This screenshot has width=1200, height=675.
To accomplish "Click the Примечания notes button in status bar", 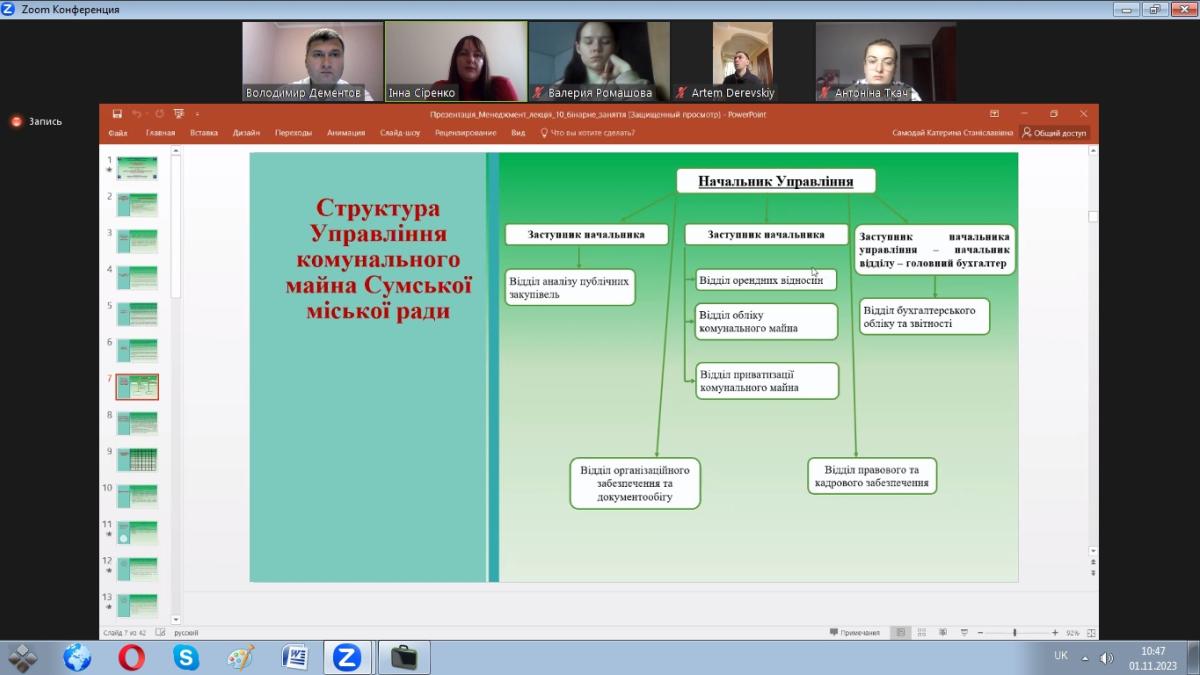I will pos(855,633).
